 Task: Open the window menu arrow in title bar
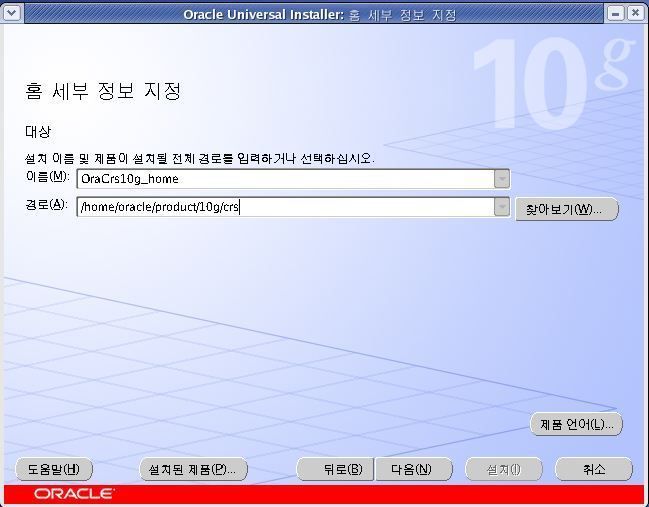point(11,13)
